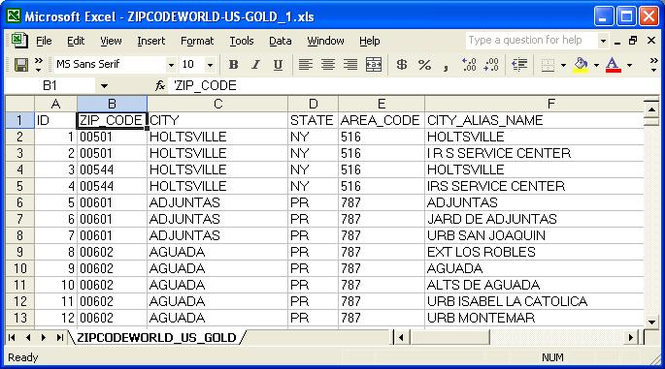Restore the workbook window in menu bar
This screenshot has height=369, width=665.
633,41
